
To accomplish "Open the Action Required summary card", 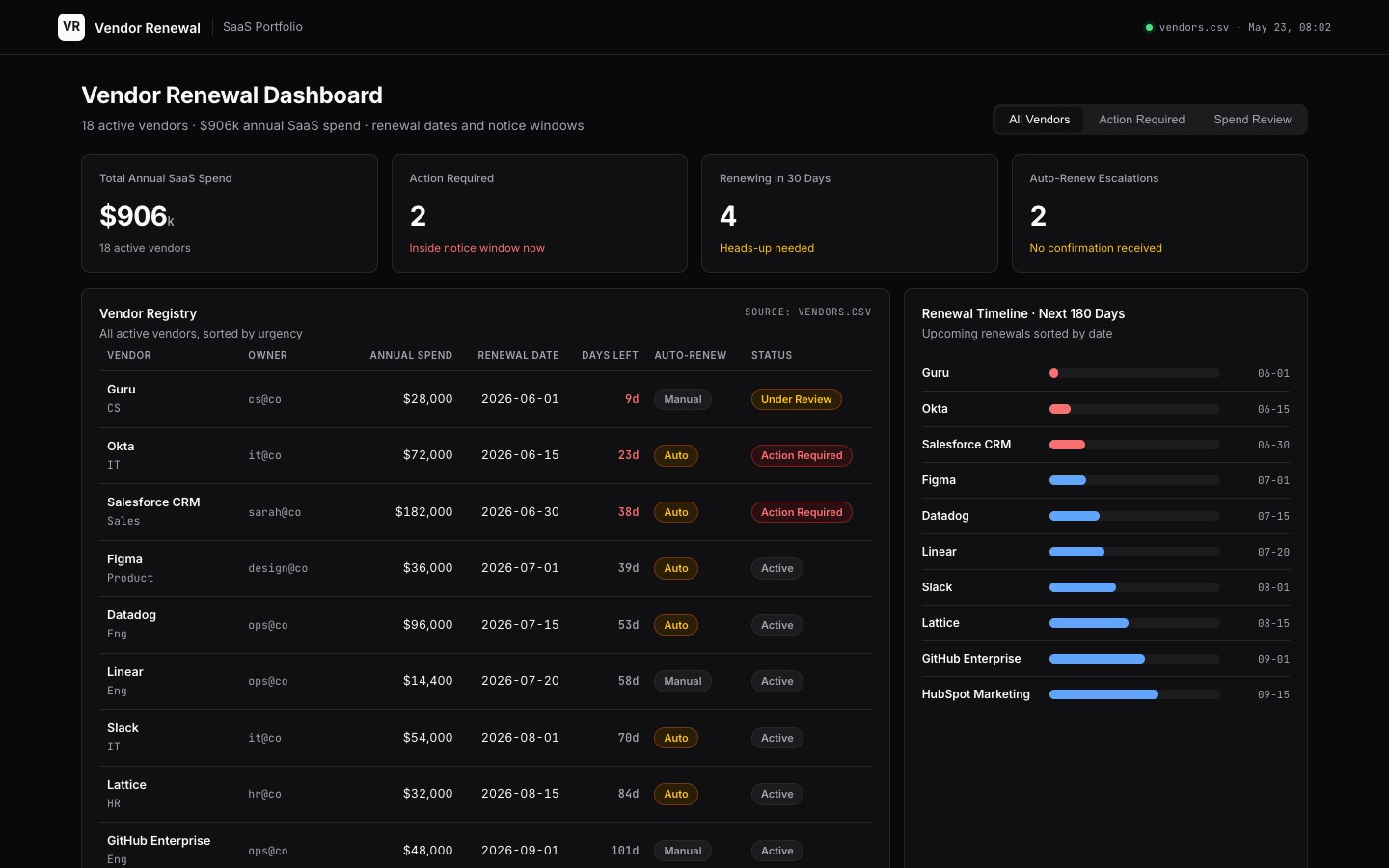I will (x=539, y=213).
